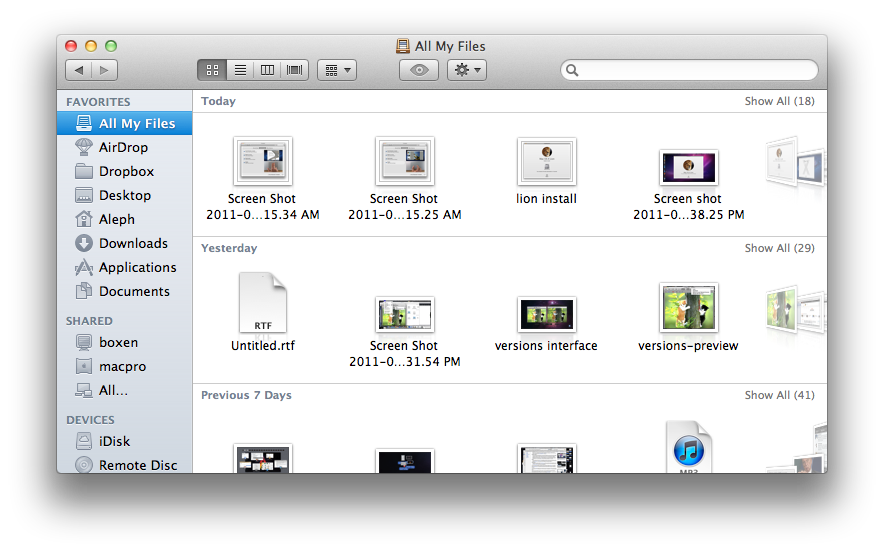Switch to list view

point(240,70)
